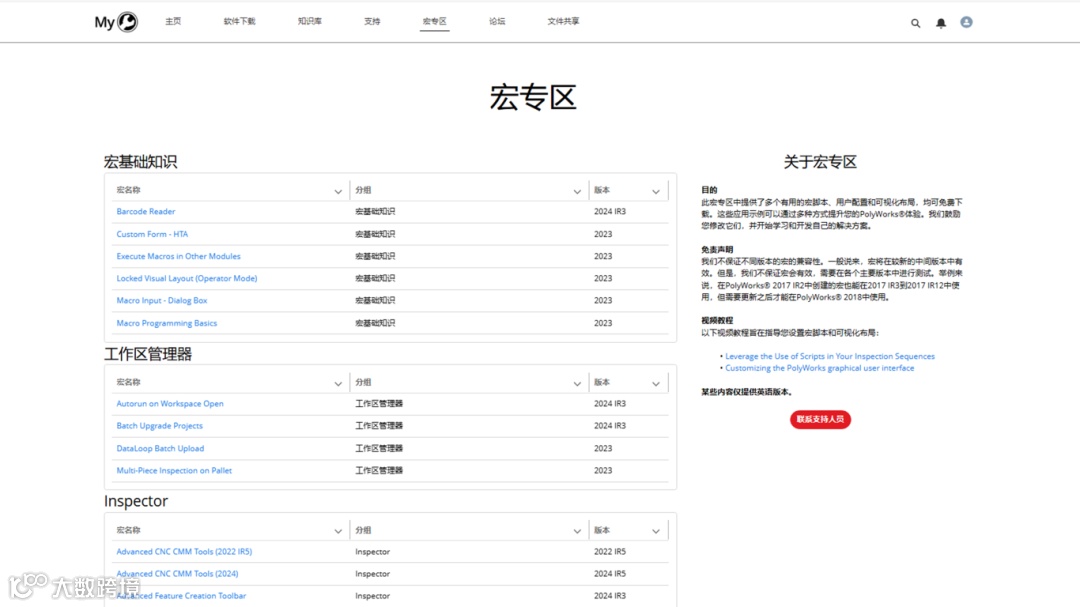The height and width of the screenshot is (607, 1080).
Task: Expand 分组 column dropdown in Inspector table
Action: tap(577, 531)
